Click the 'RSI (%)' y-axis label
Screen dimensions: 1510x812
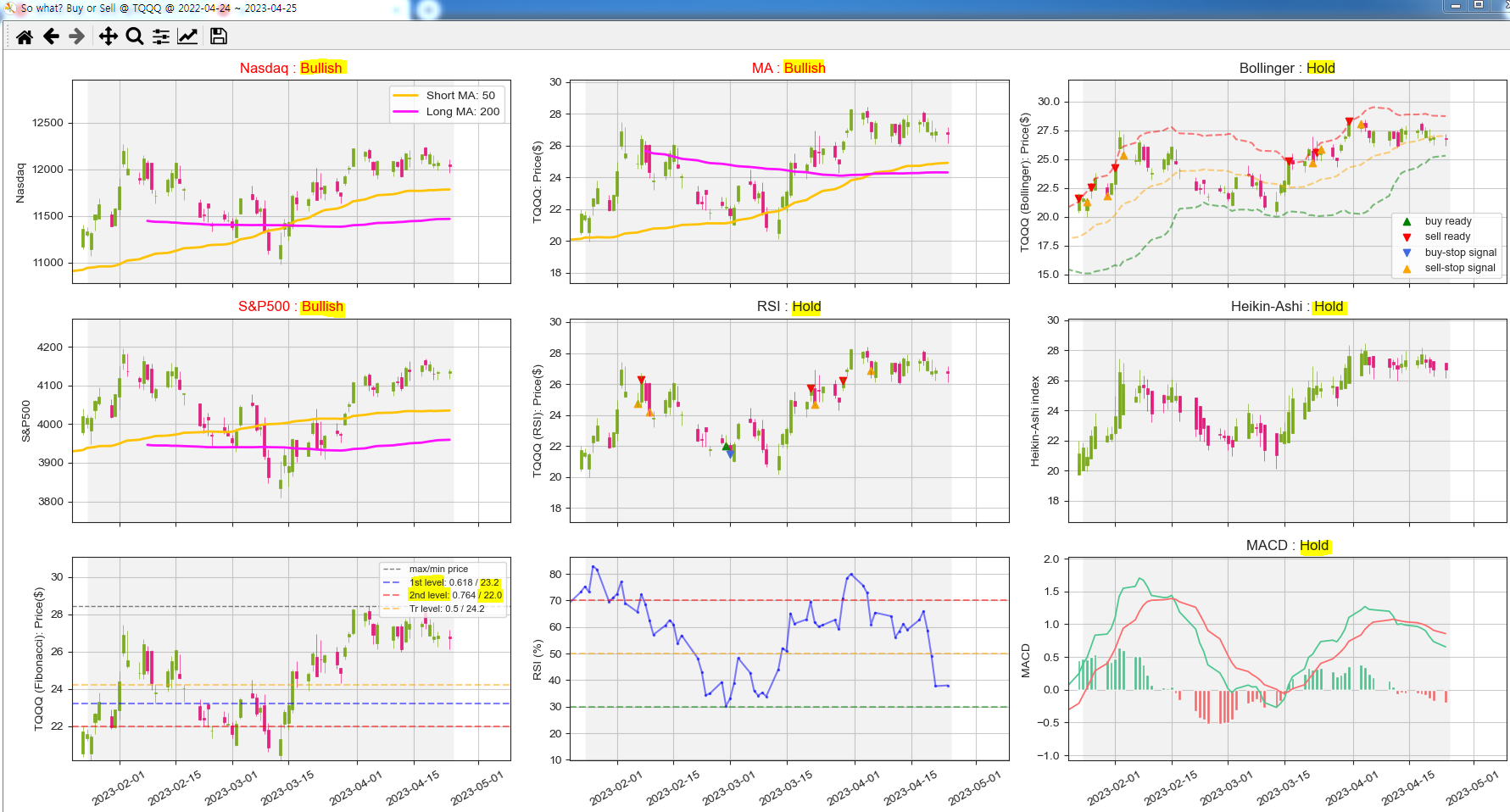coord(537,659)
